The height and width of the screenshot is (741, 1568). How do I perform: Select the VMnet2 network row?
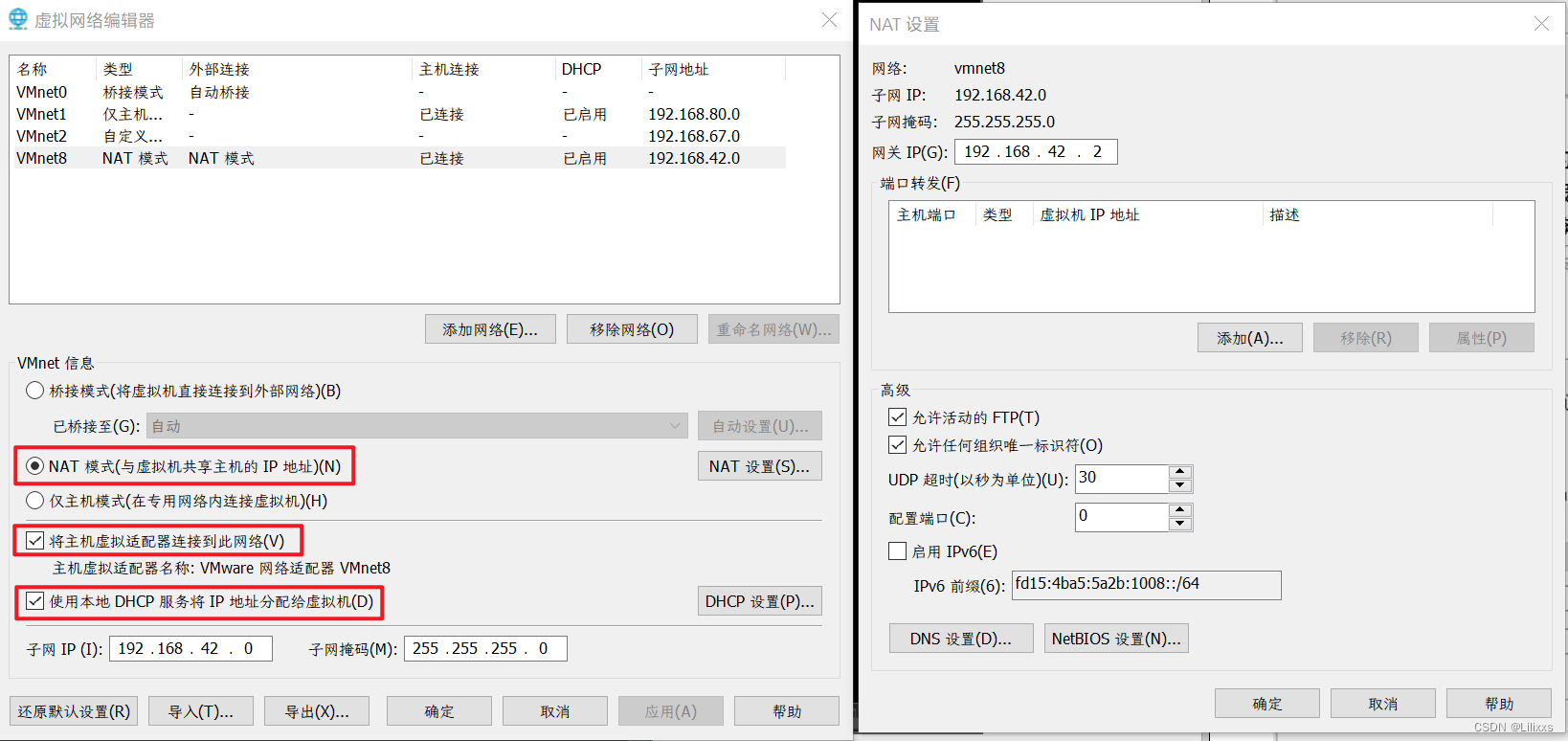pyautogui.click(x=398, y=136)
